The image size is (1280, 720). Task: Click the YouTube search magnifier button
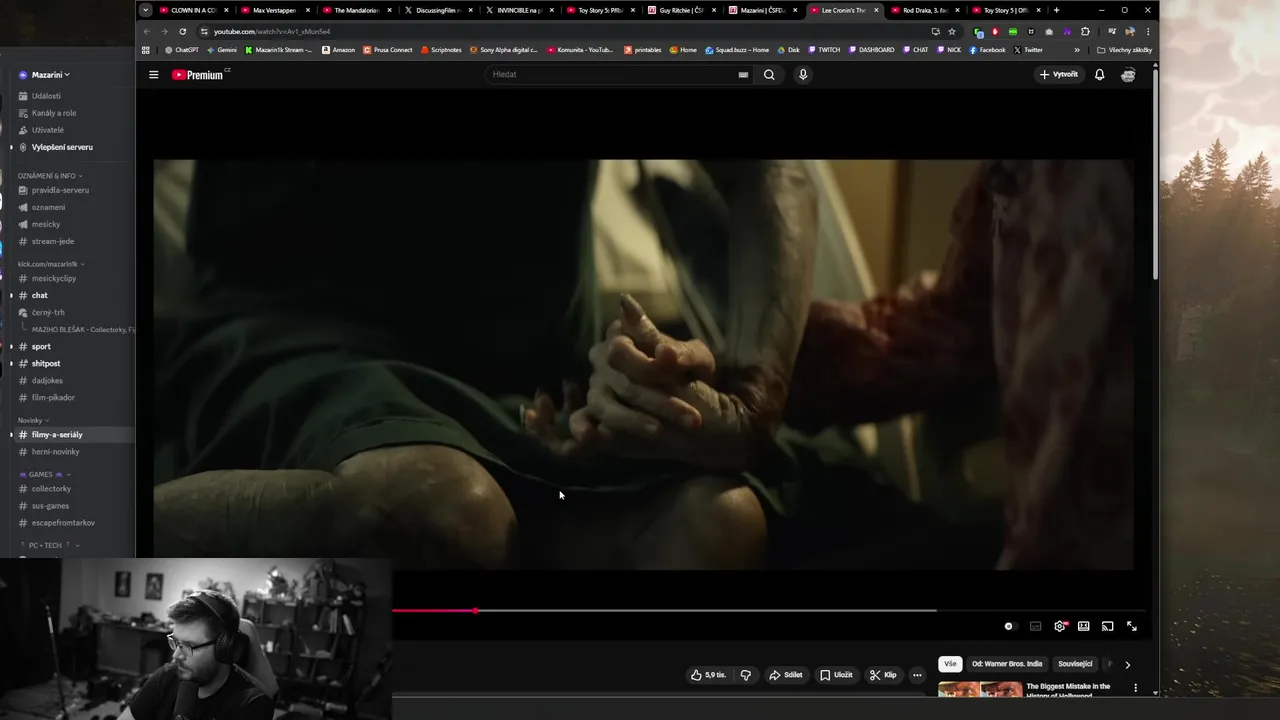769,74
